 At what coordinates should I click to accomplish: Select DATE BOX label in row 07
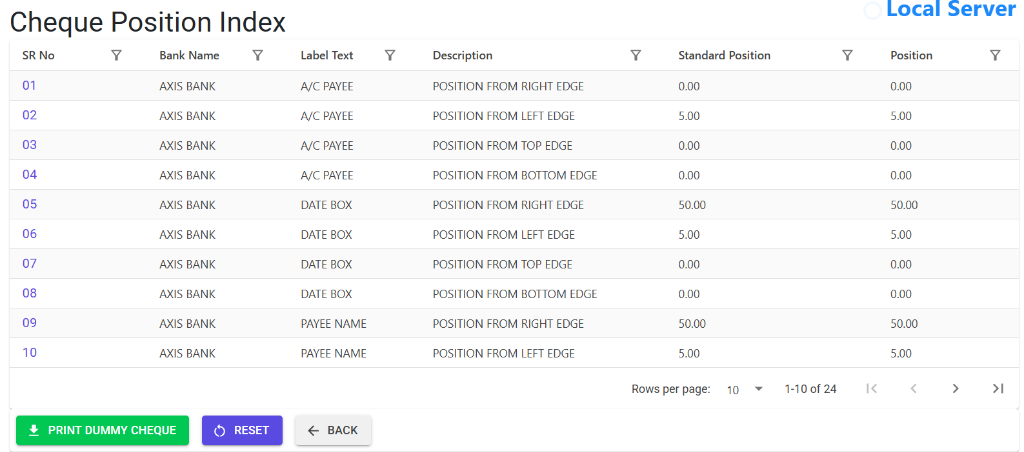click(x=326, y=265)
